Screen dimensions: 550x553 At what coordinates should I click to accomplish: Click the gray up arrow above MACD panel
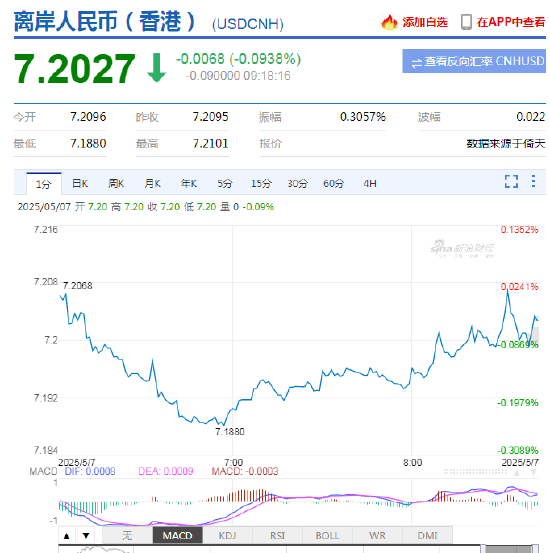pos(517,473)
